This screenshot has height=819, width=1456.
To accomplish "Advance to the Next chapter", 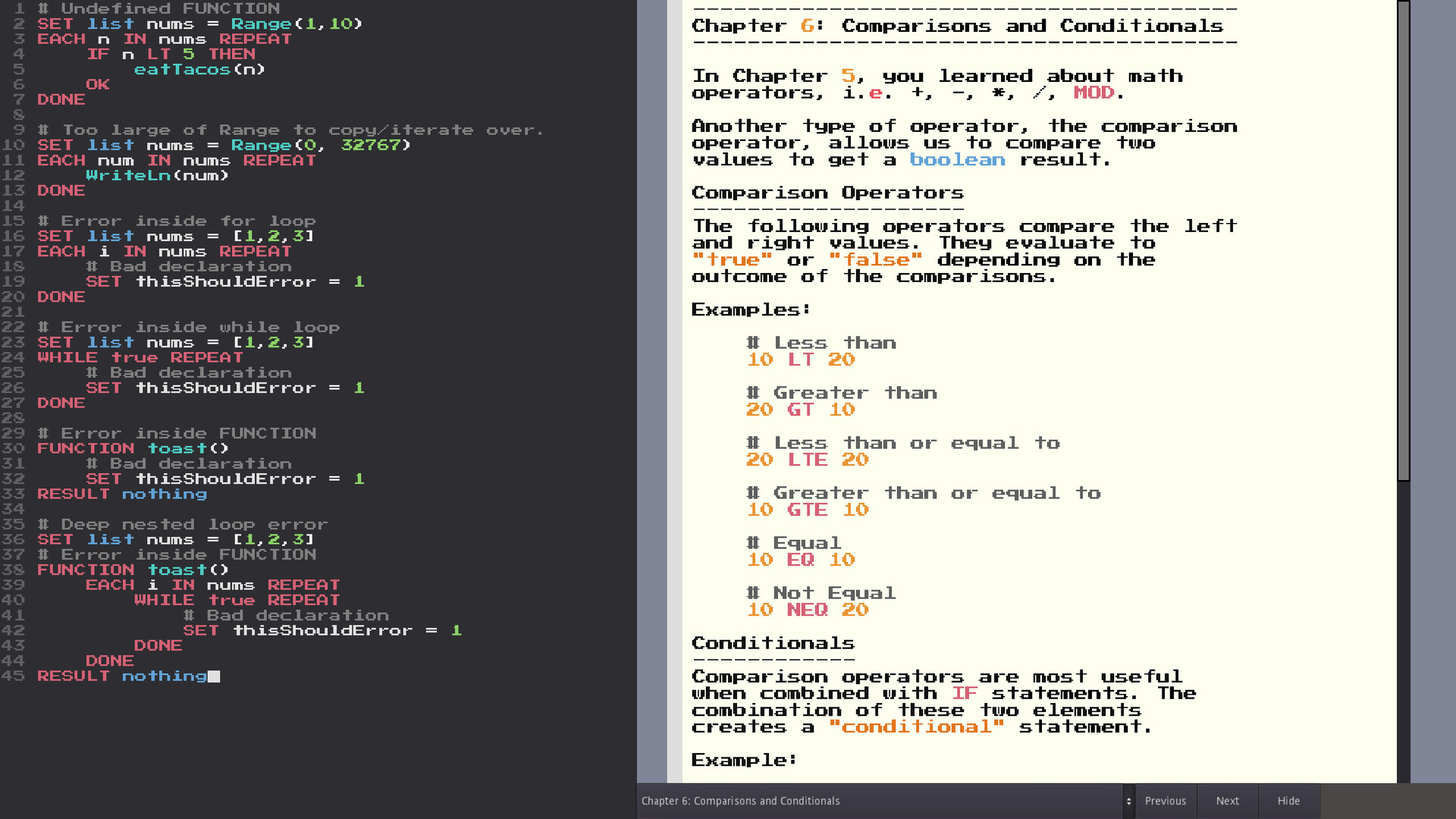I will [1227, 801].
